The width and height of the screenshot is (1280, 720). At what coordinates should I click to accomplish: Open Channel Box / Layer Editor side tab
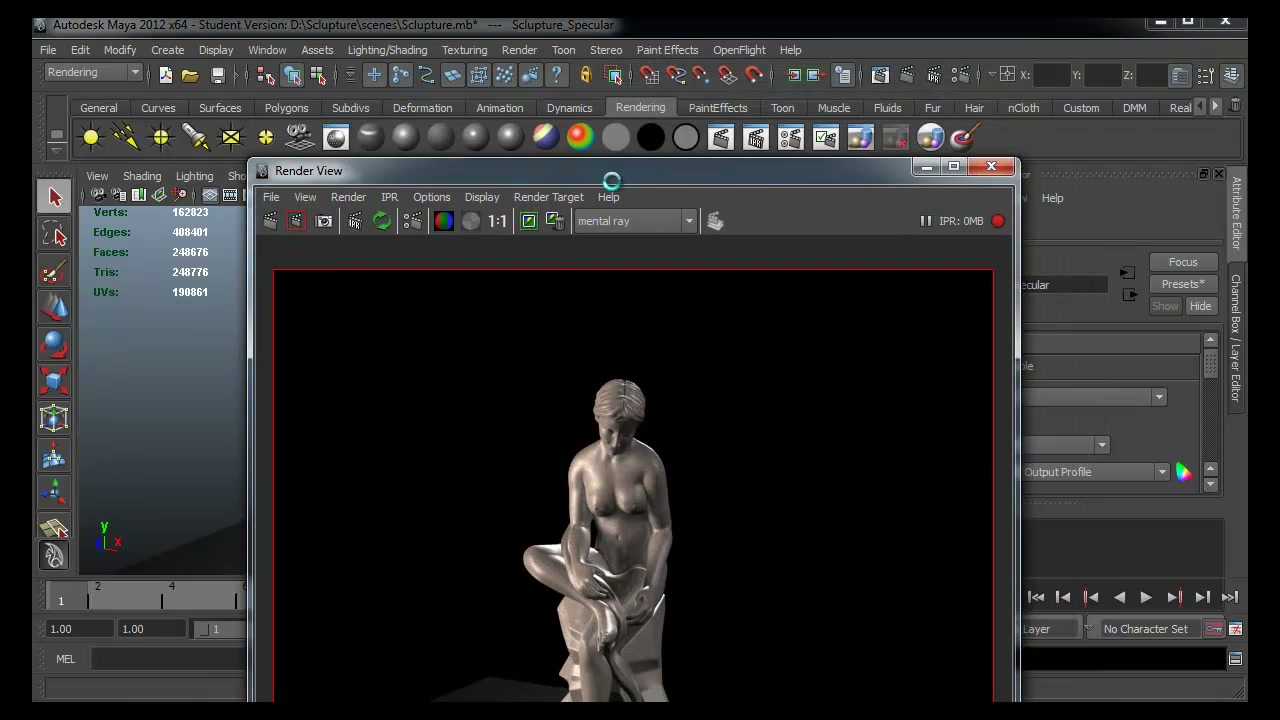coord(1236,338)
